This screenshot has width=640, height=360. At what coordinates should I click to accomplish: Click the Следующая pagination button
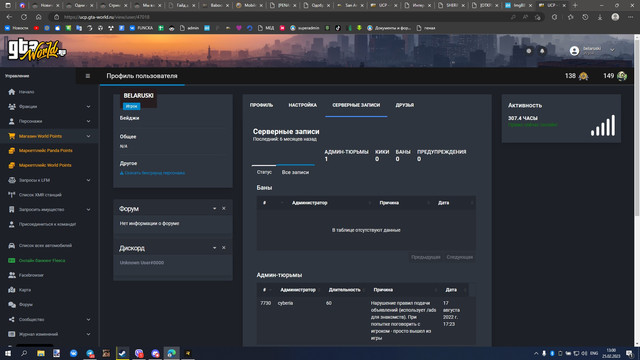tap(460, 257)
